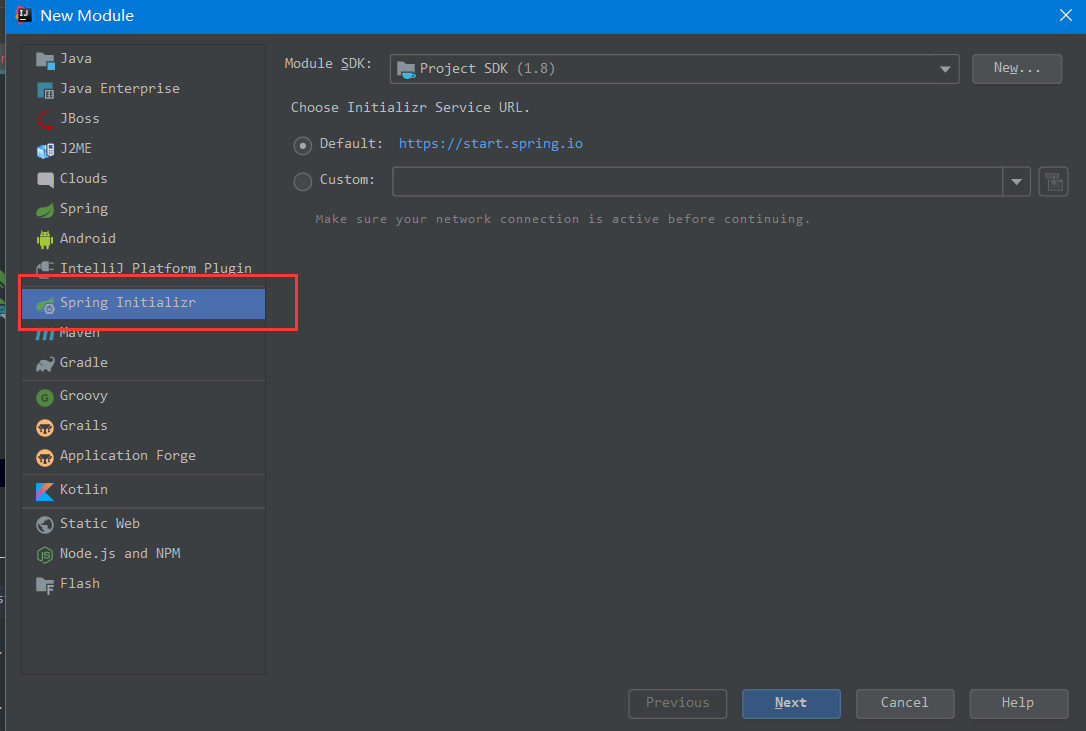Select the Default service URL radio button
The image size is (1086, 731).
(303, 146)
